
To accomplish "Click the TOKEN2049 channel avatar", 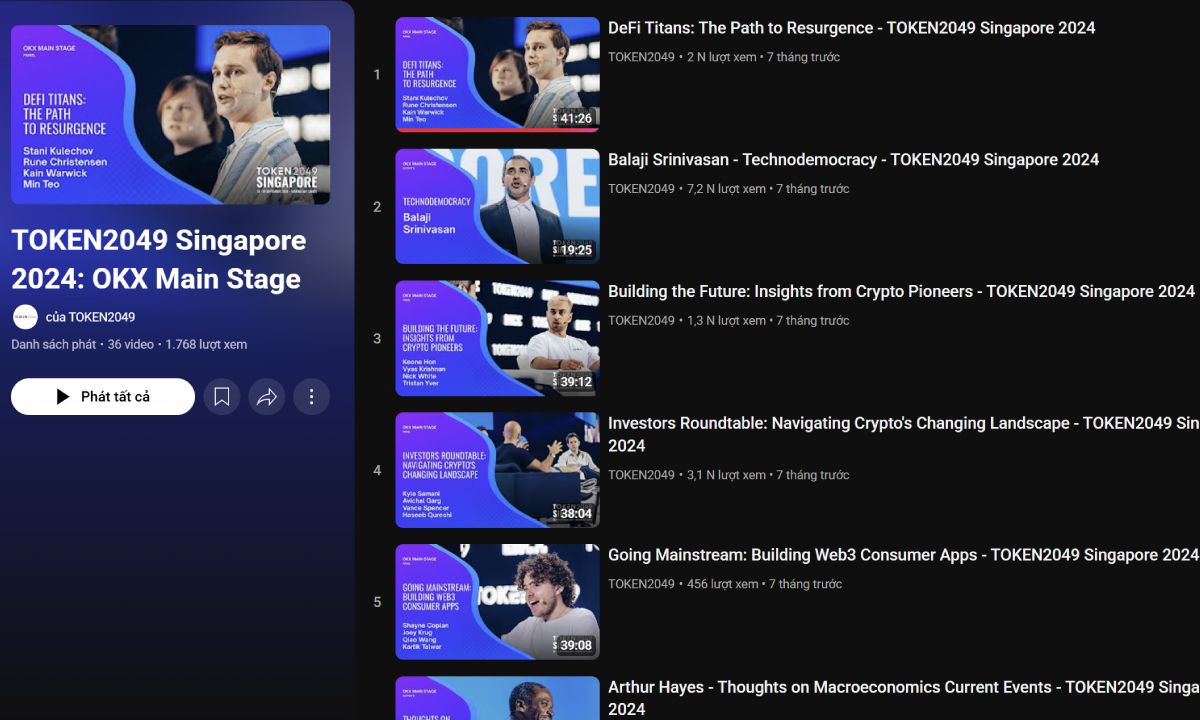I will [x=25, y=317].
